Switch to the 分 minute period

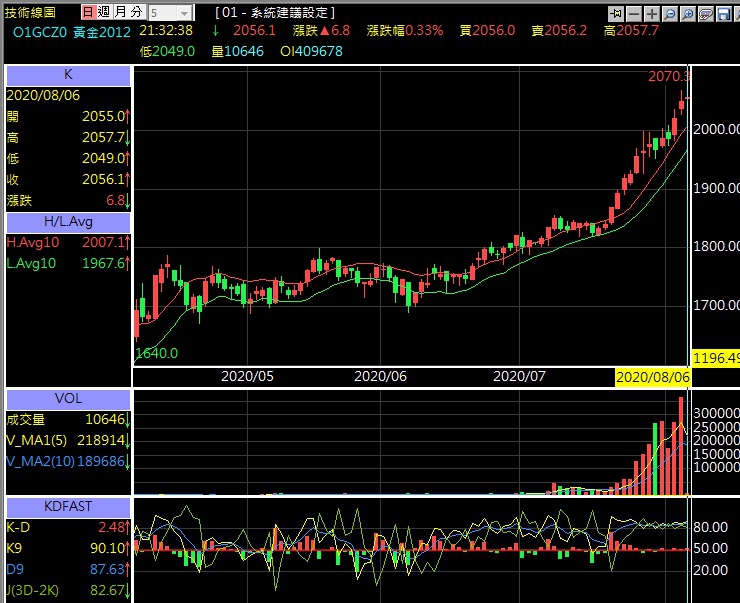click(137, 12)
